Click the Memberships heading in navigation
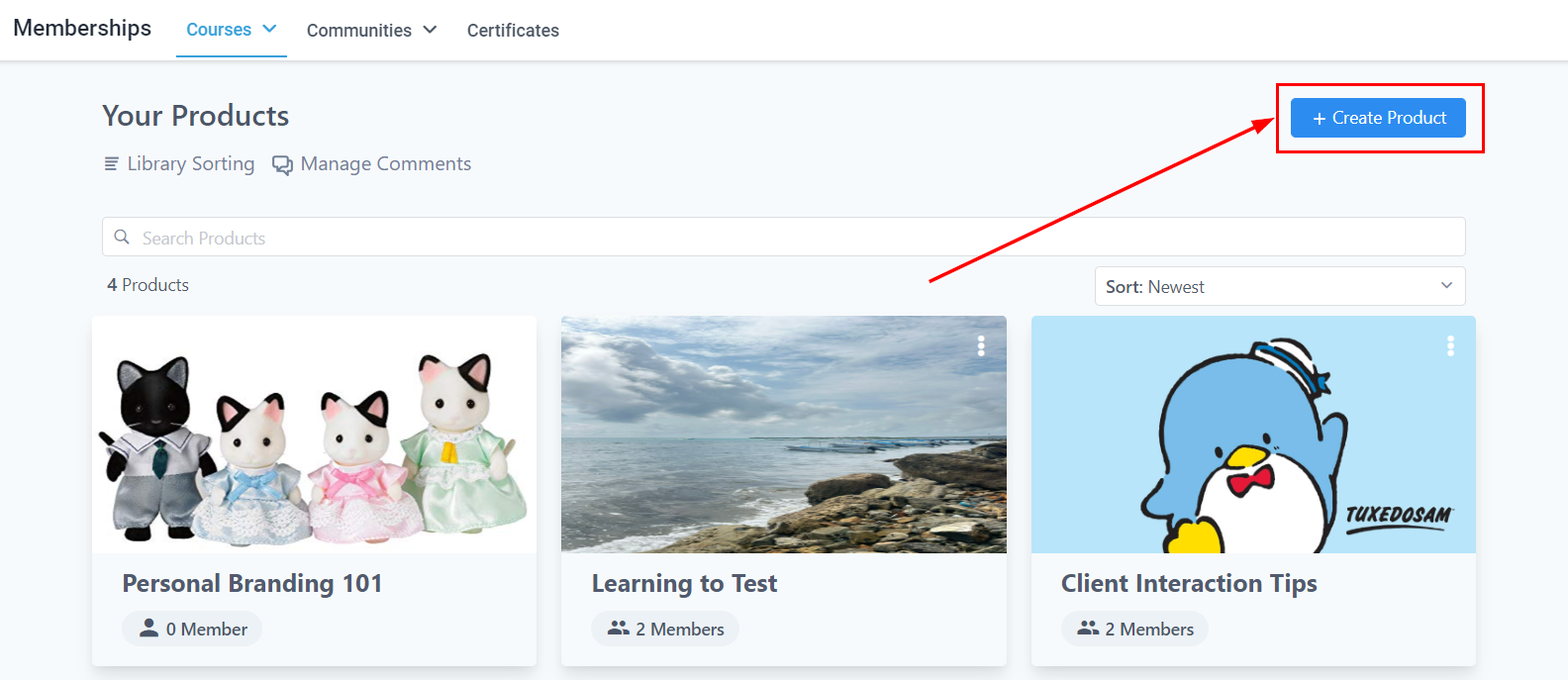Image resolution: width=1568 pixels, height=680 pixels. click(x=82, y=28)
